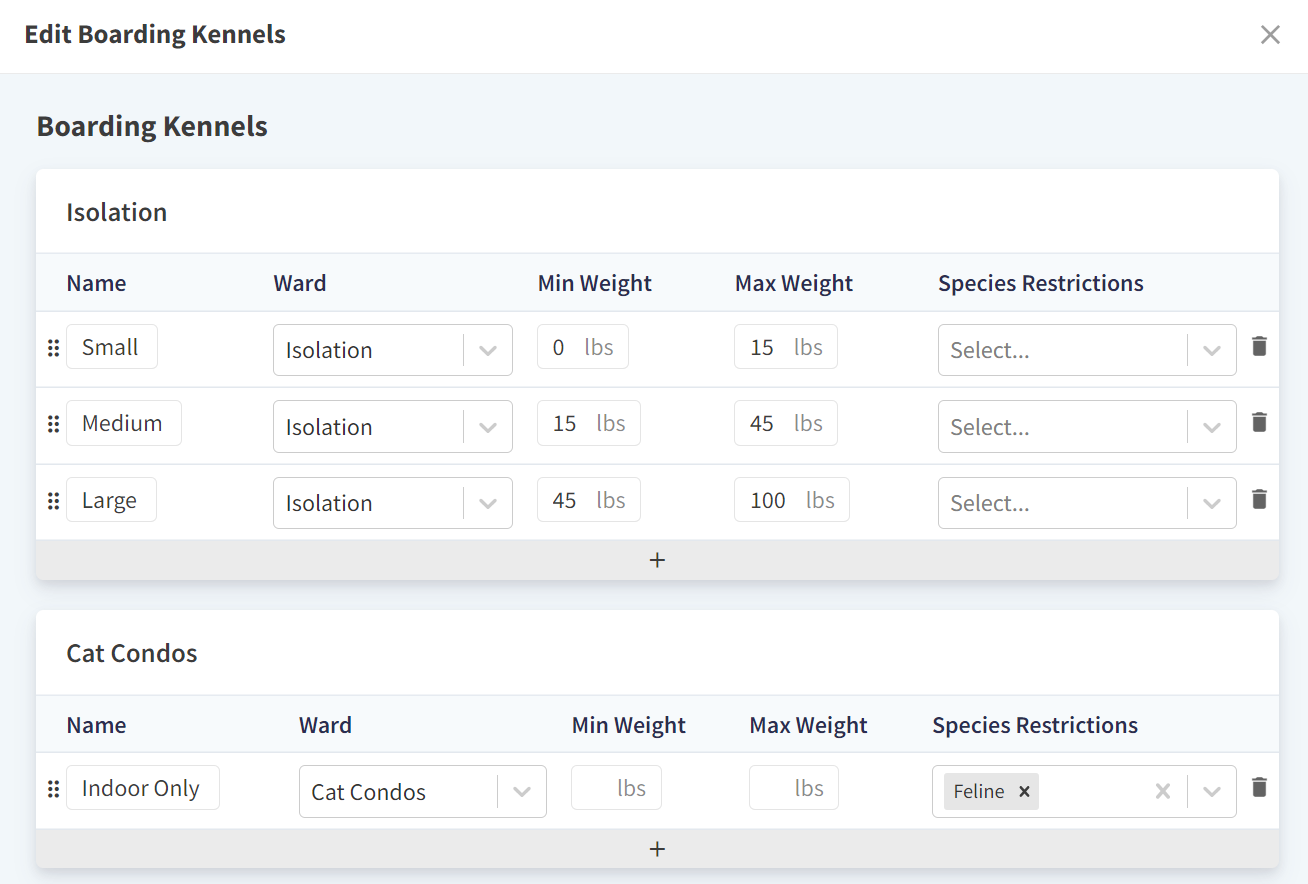Click the empty Min Weight field in Cat Condos
This screenshot has width=1308, height=884.
[x=597, y=788]
